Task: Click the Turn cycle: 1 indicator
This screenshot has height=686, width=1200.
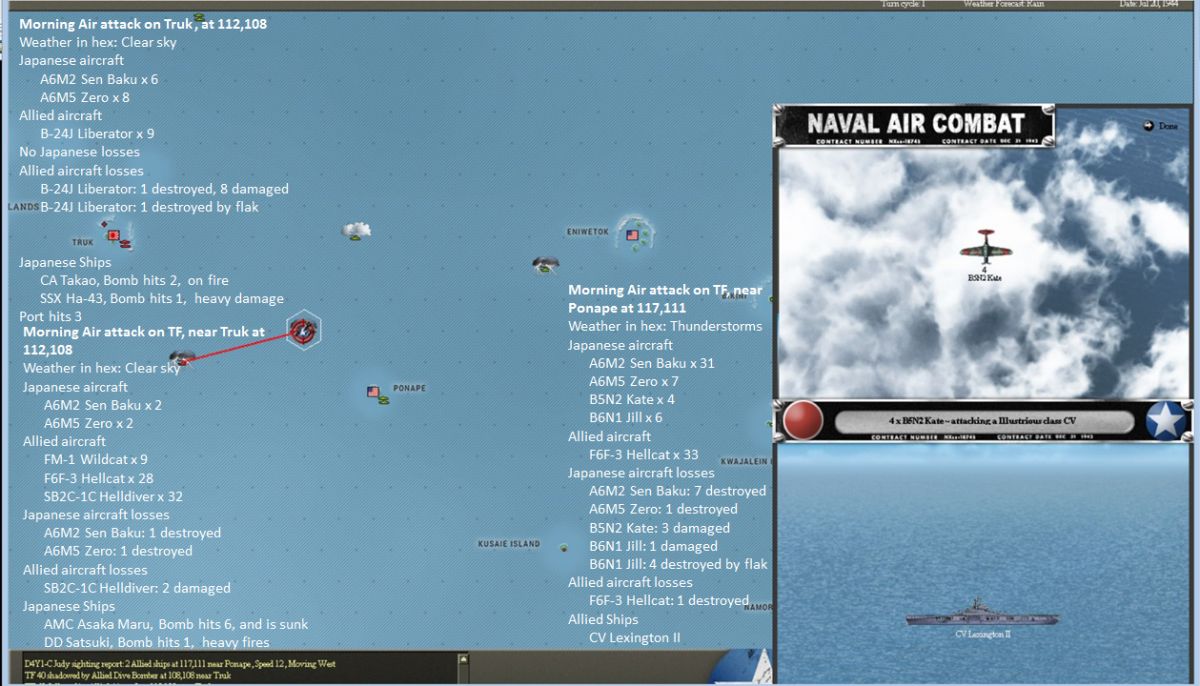Action: [x=903, y=4]
